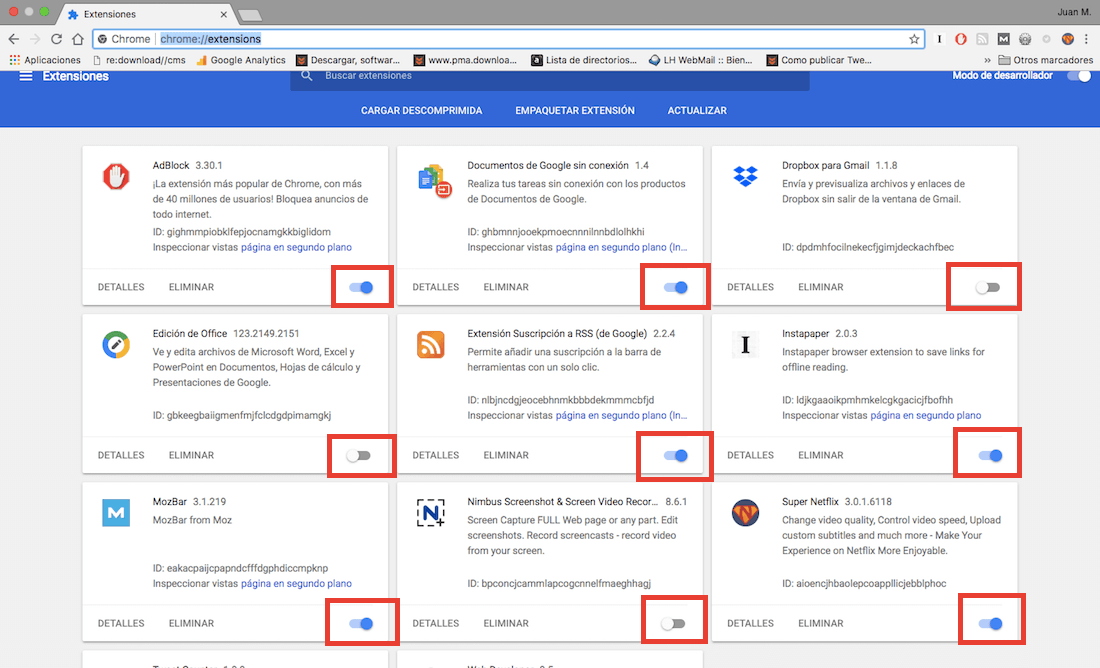
Task: Disable the Super Netflix toggle
Action: pyautogui.click(x=991, y=623)
